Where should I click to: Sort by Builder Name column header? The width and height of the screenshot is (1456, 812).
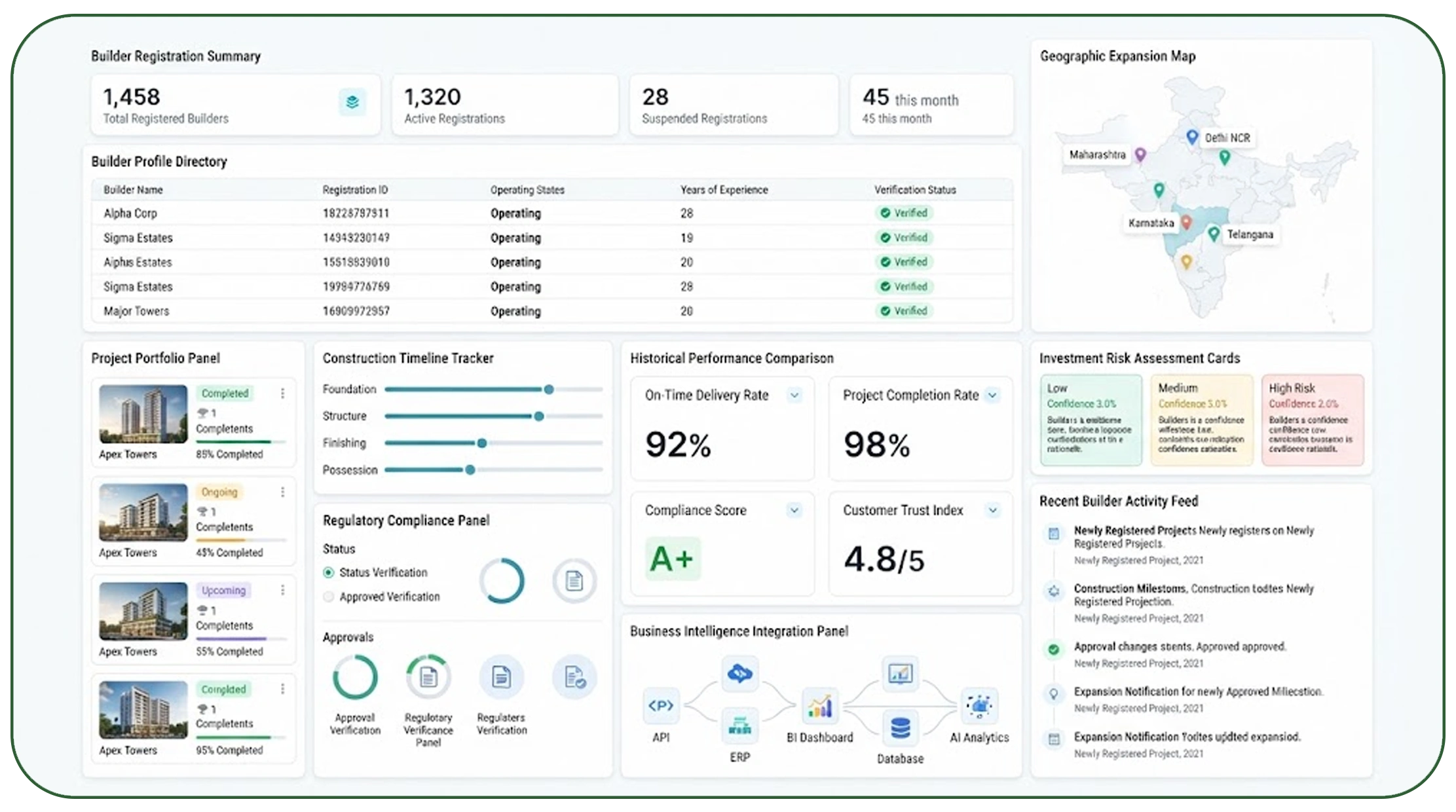(x=133, y=190)
